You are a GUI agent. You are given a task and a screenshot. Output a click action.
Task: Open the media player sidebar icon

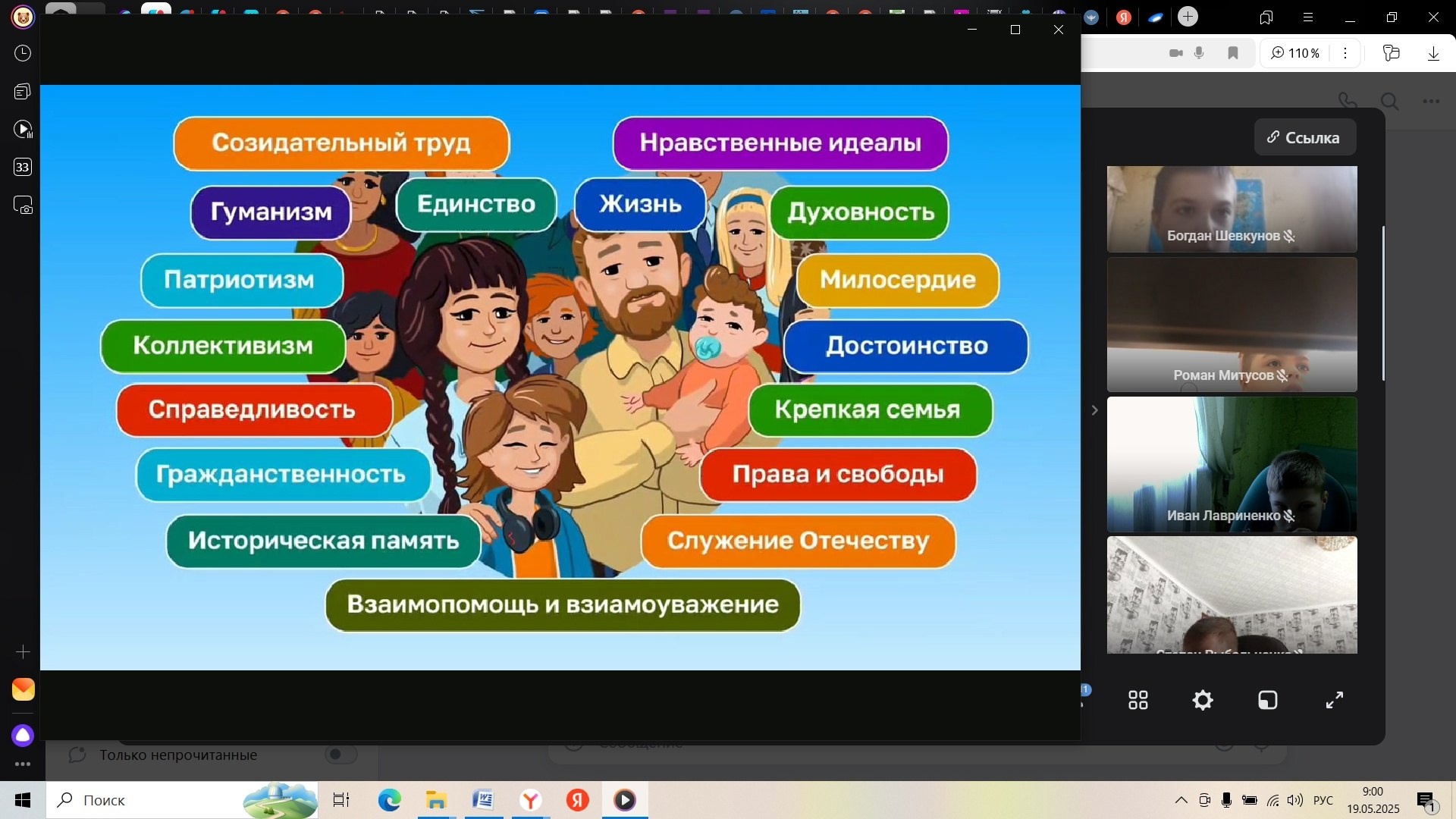coord(23,129)
